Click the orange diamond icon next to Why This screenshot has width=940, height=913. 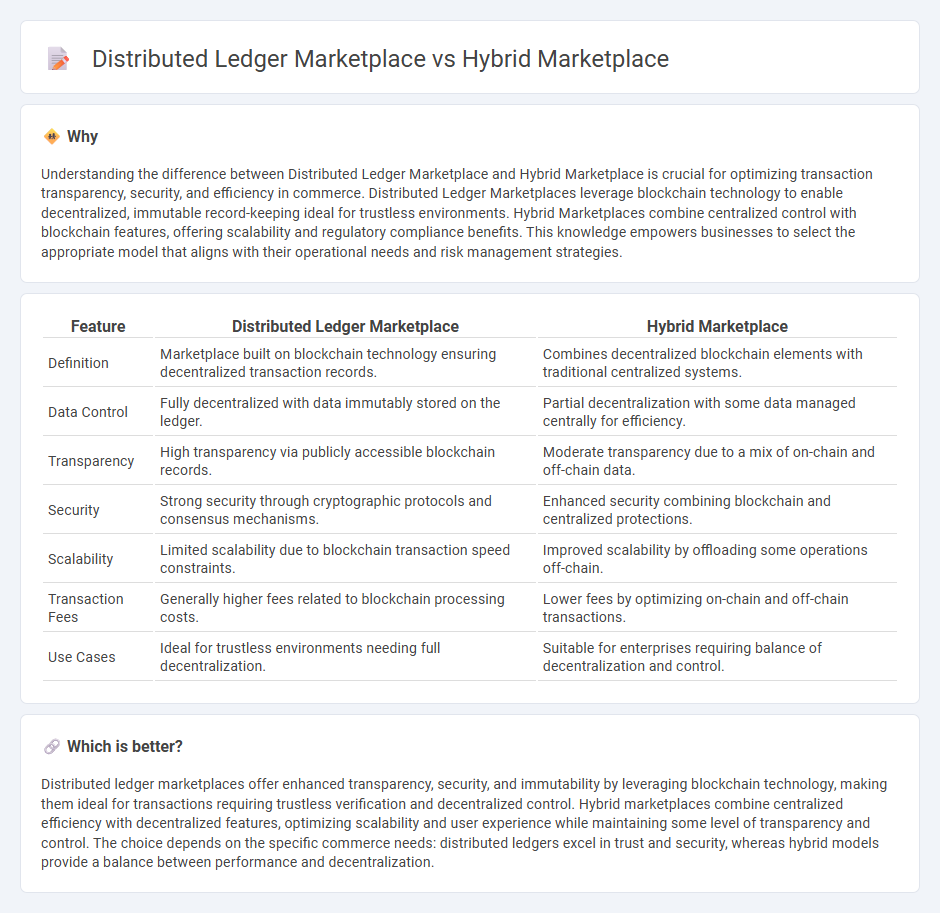(x=52, y=136)
